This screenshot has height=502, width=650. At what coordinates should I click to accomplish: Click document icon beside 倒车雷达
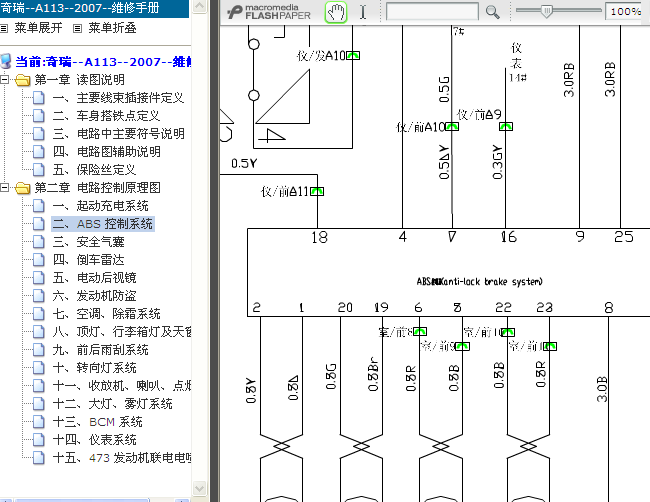pyautogui.click(x=39, y=260)
